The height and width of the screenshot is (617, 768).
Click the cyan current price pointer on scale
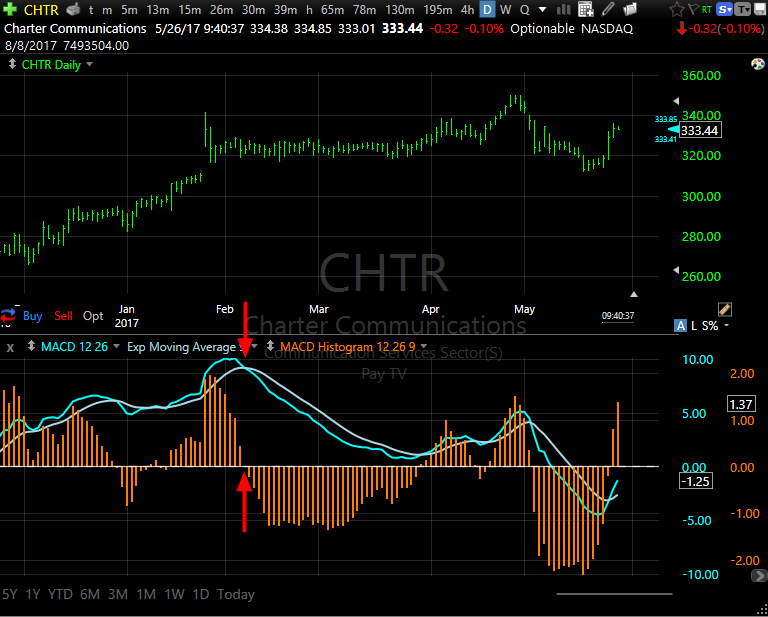coord(674,129)
